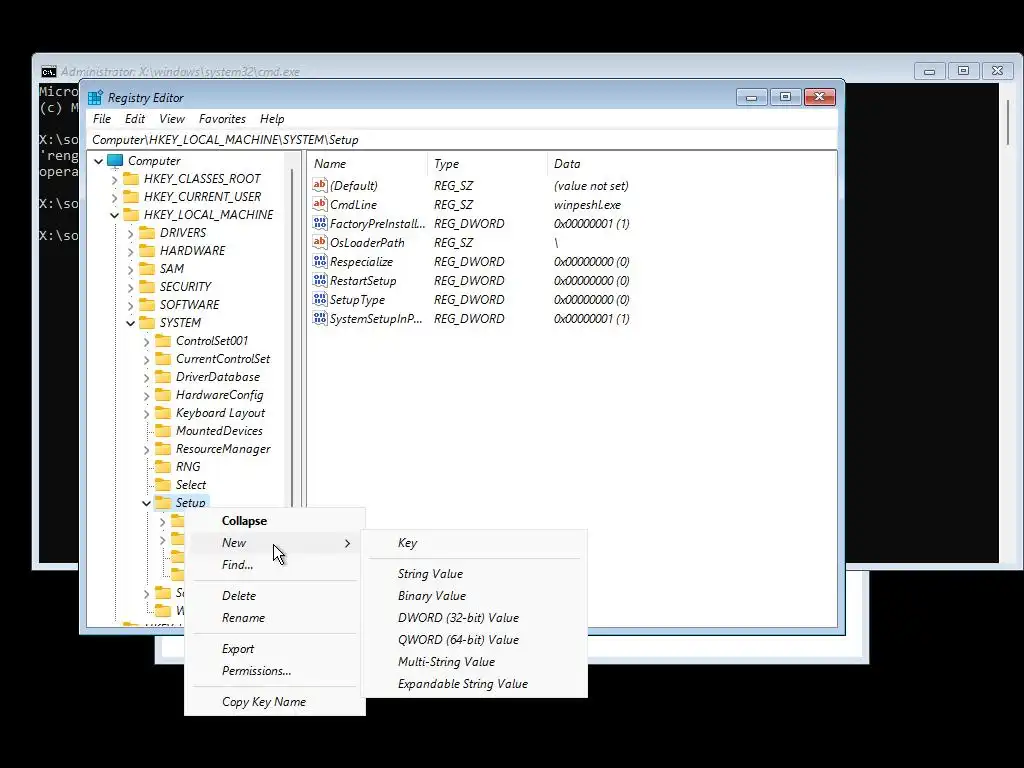Click the DWORD icon beside RestartSetup

point(319,280)
